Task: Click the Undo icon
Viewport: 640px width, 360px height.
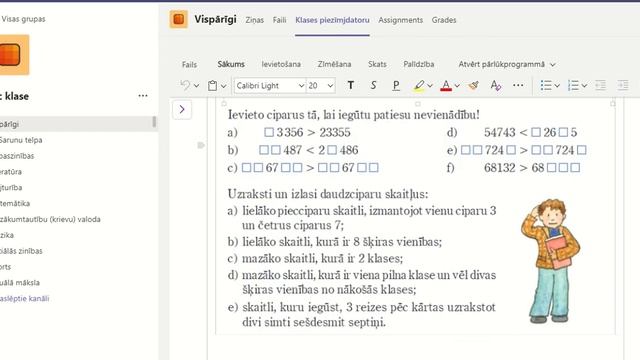Action: click(185, 85)
